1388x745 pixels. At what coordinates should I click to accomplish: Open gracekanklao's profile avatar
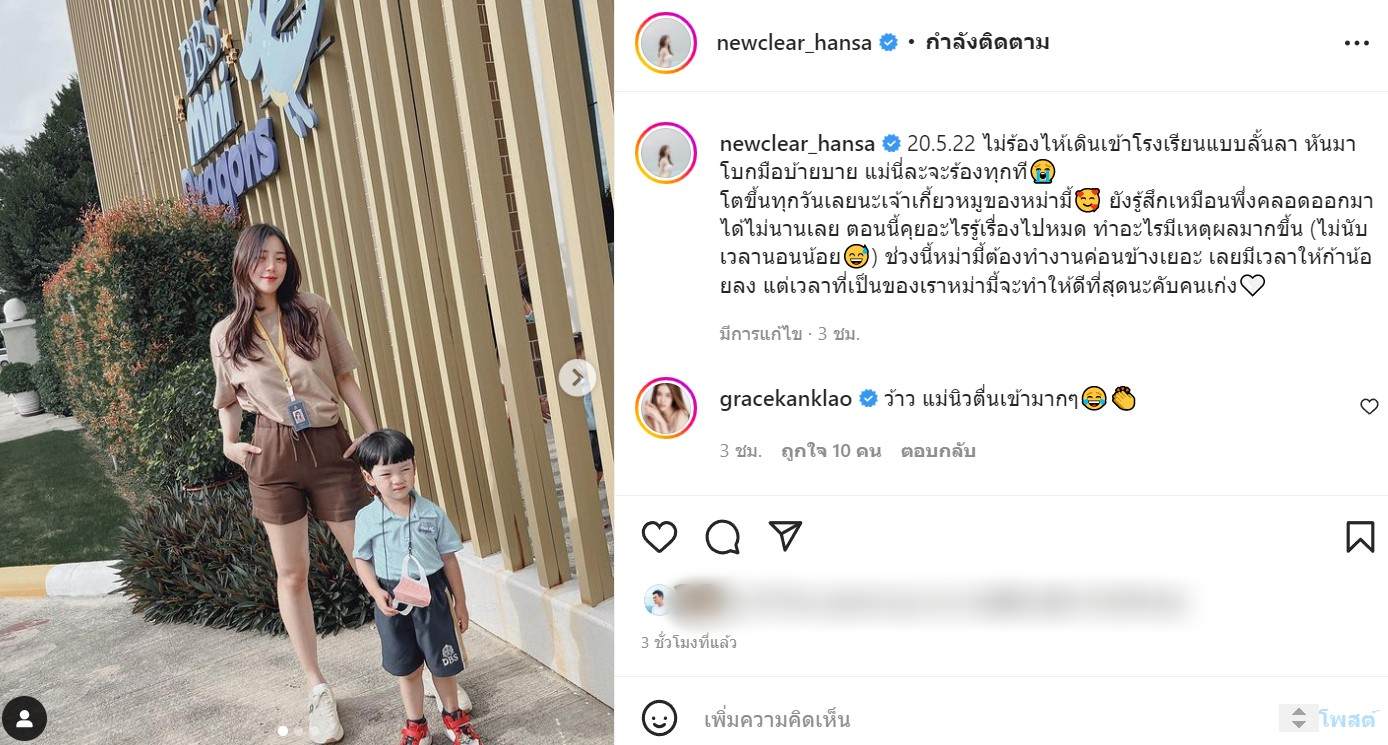click(665, 408)
